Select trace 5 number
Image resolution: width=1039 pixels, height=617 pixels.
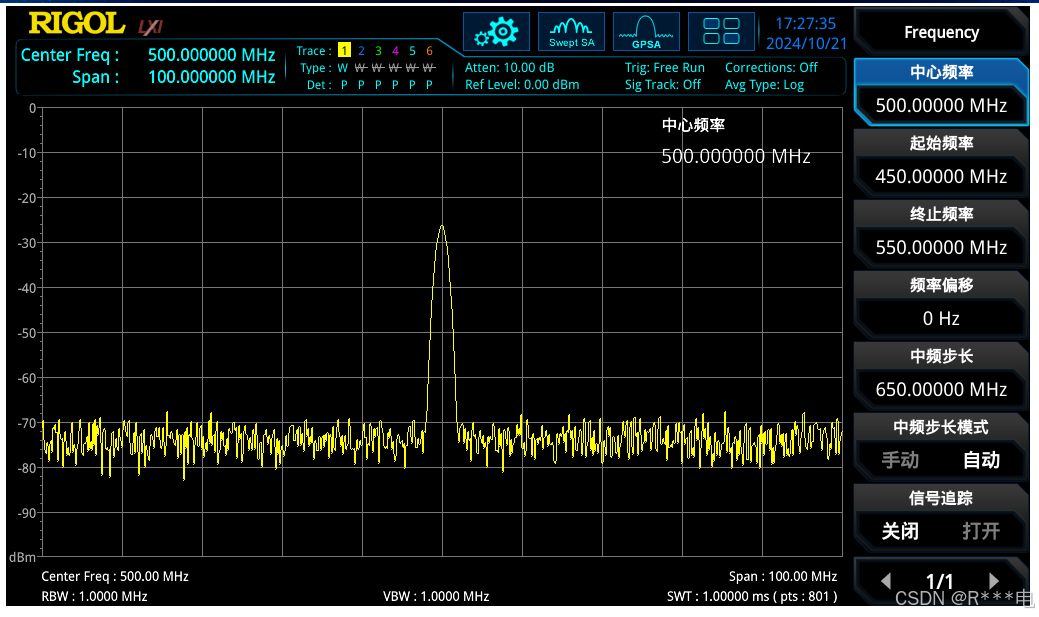coord(412,50)
